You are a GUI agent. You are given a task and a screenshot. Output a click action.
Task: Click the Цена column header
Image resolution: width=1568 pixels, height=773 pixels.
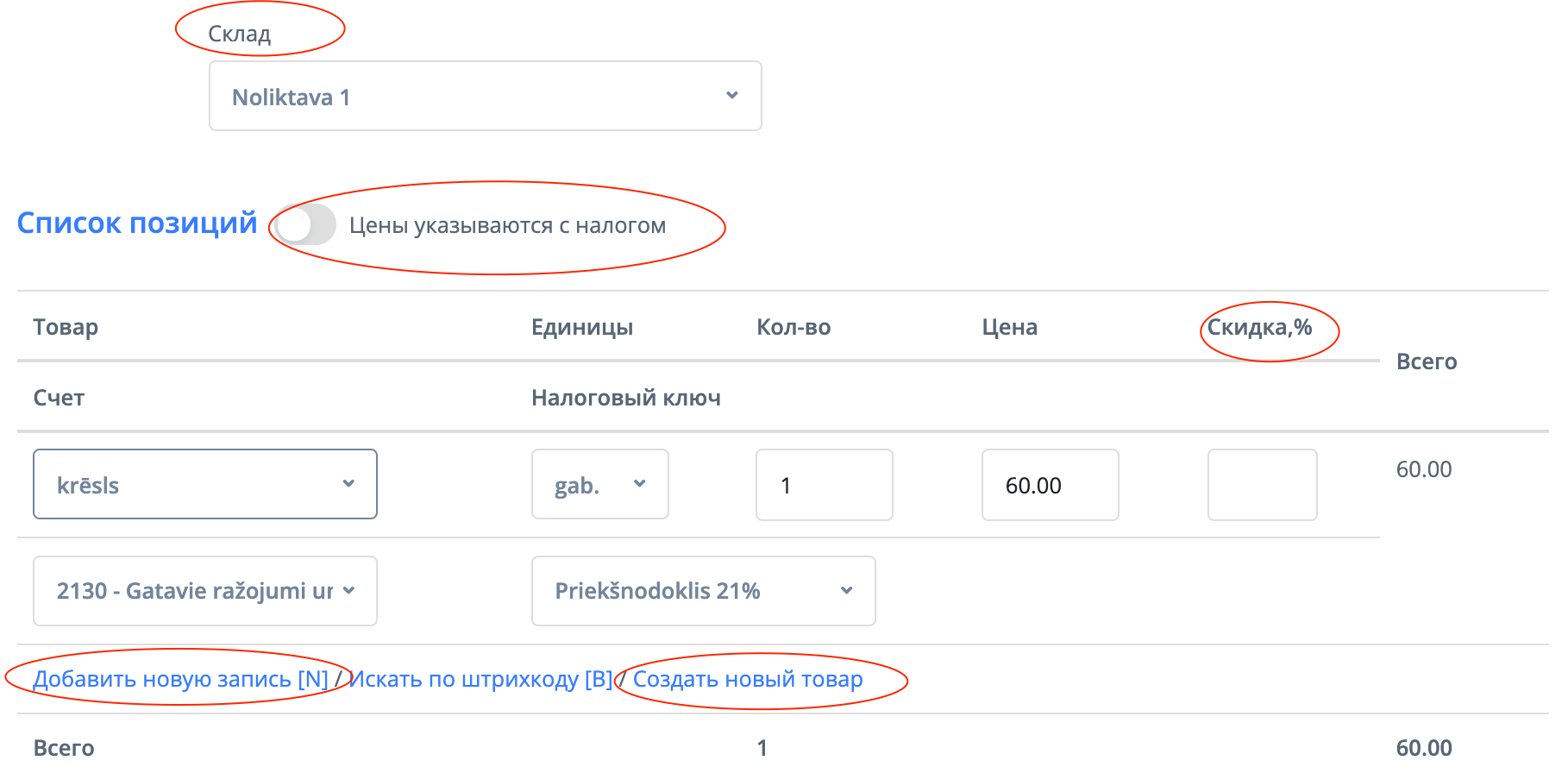click(1009, 327)
